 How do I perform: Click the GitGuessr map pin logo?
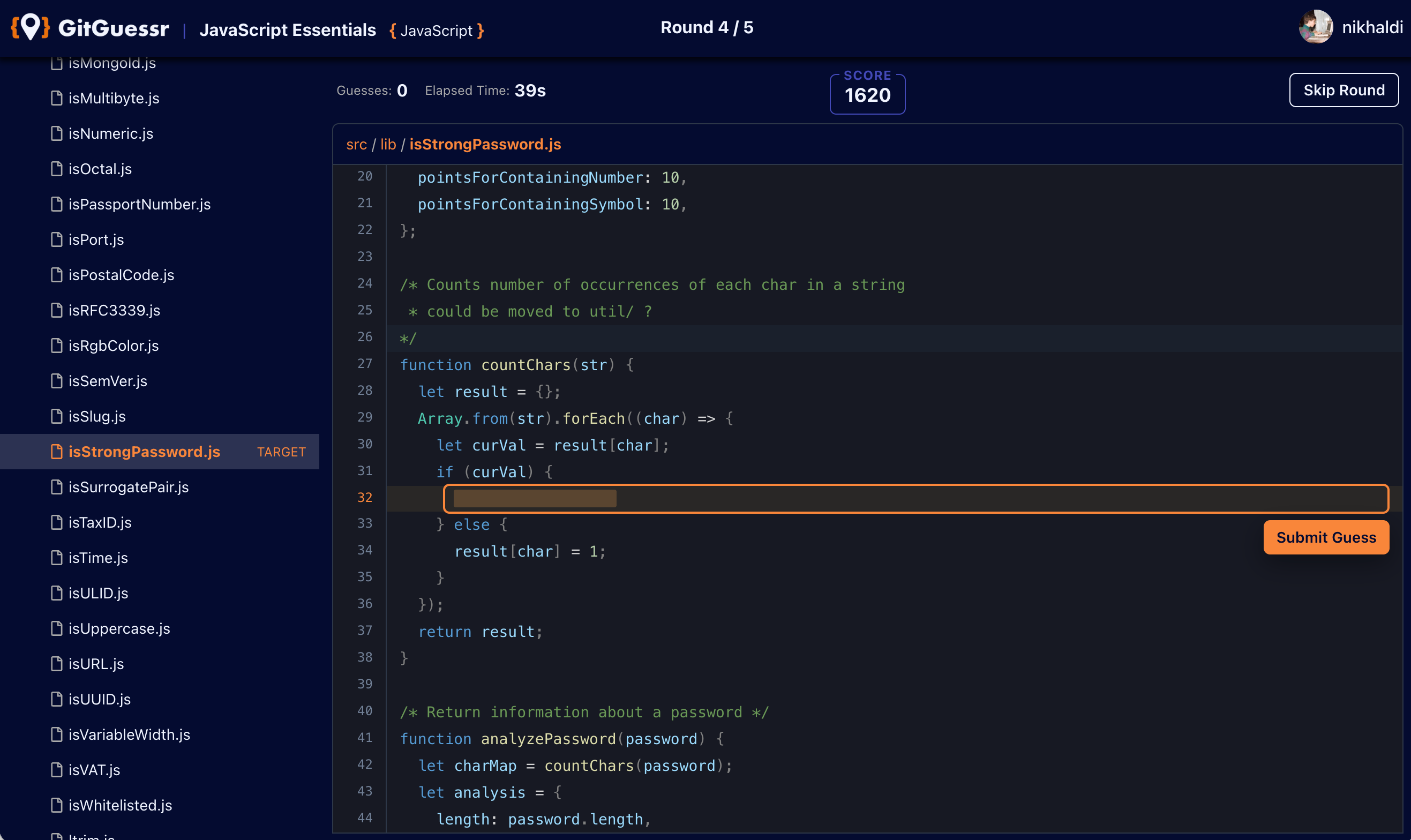31,27
